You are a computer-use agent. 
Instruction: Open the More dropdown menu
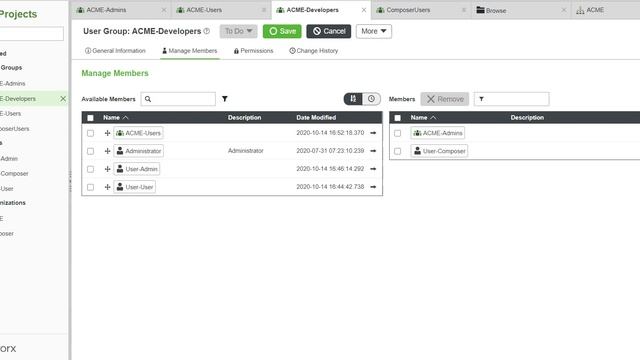(374, 31)
